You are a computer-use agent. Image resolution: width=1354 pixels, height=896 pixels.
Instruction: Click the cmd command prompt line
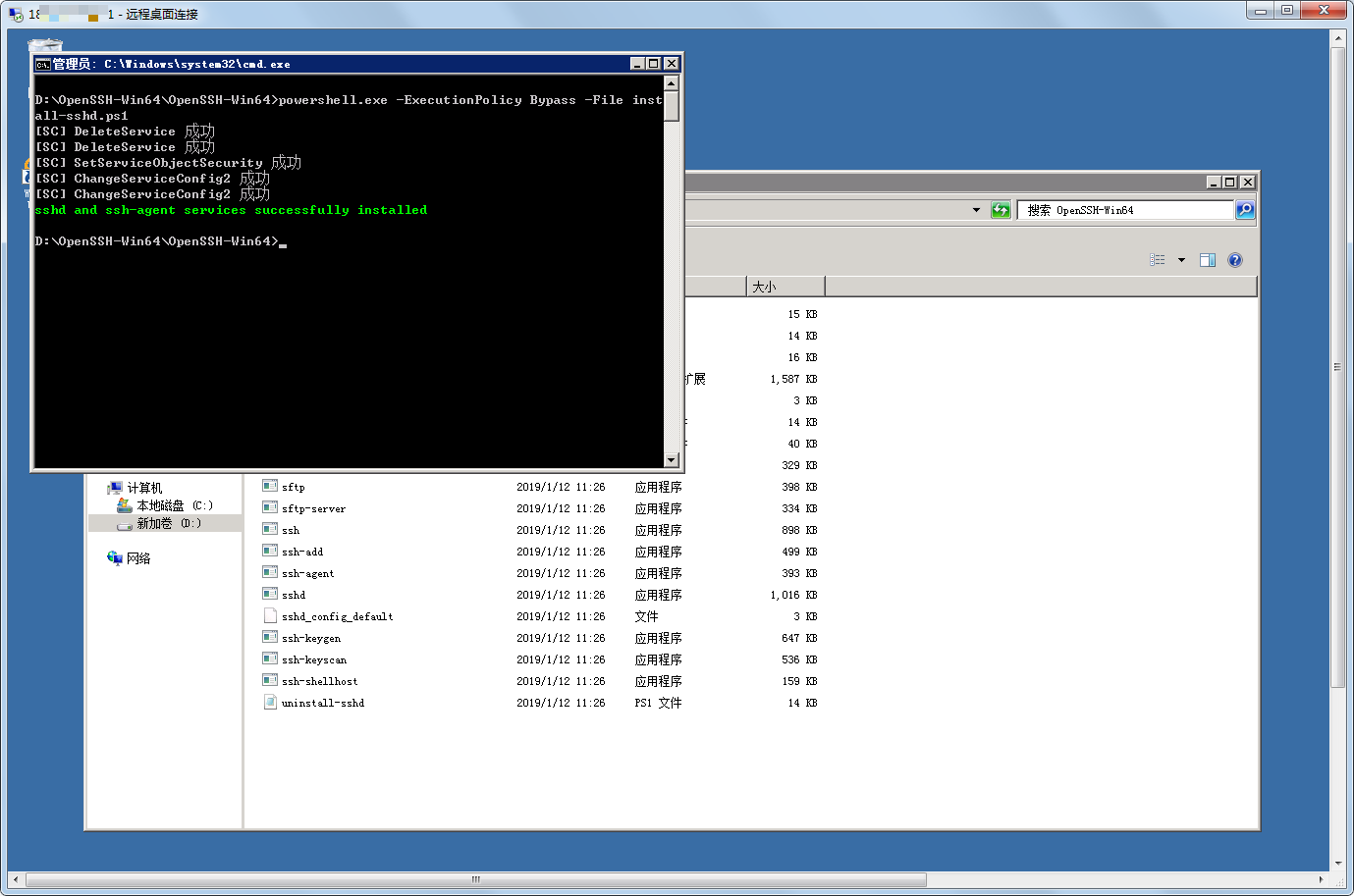coord(161,241)
